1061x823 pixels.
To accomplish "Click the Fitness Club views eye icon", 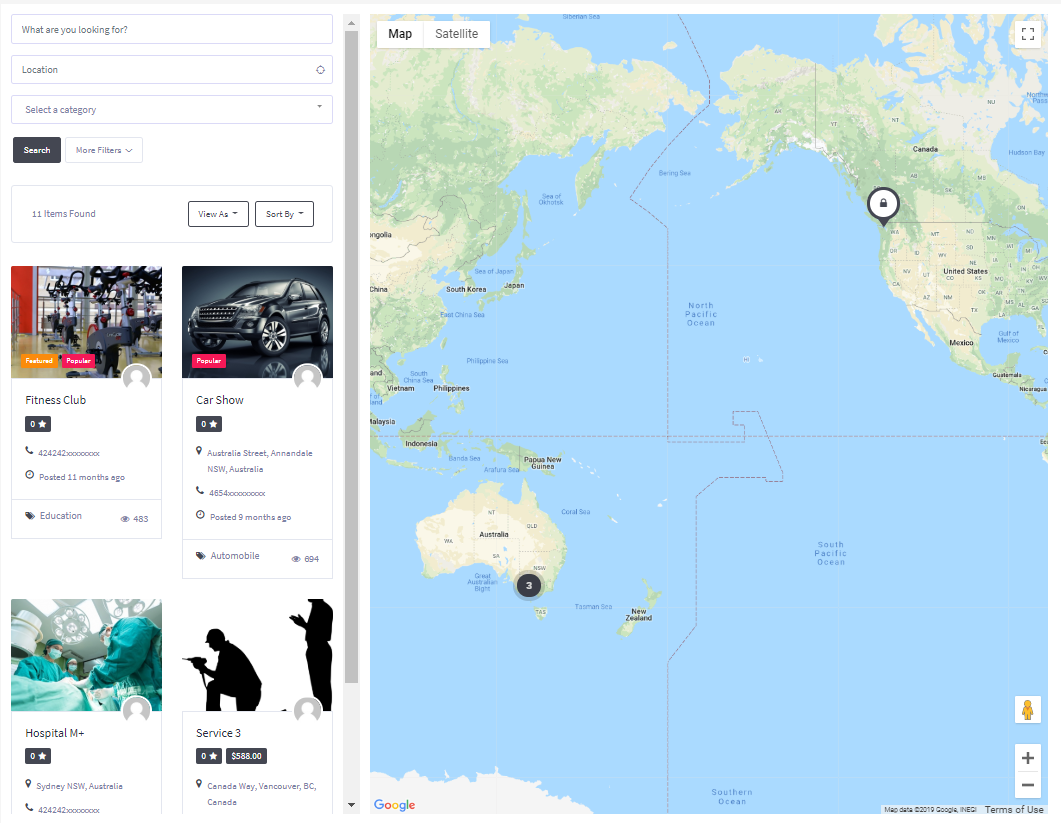I will [125, 519].
